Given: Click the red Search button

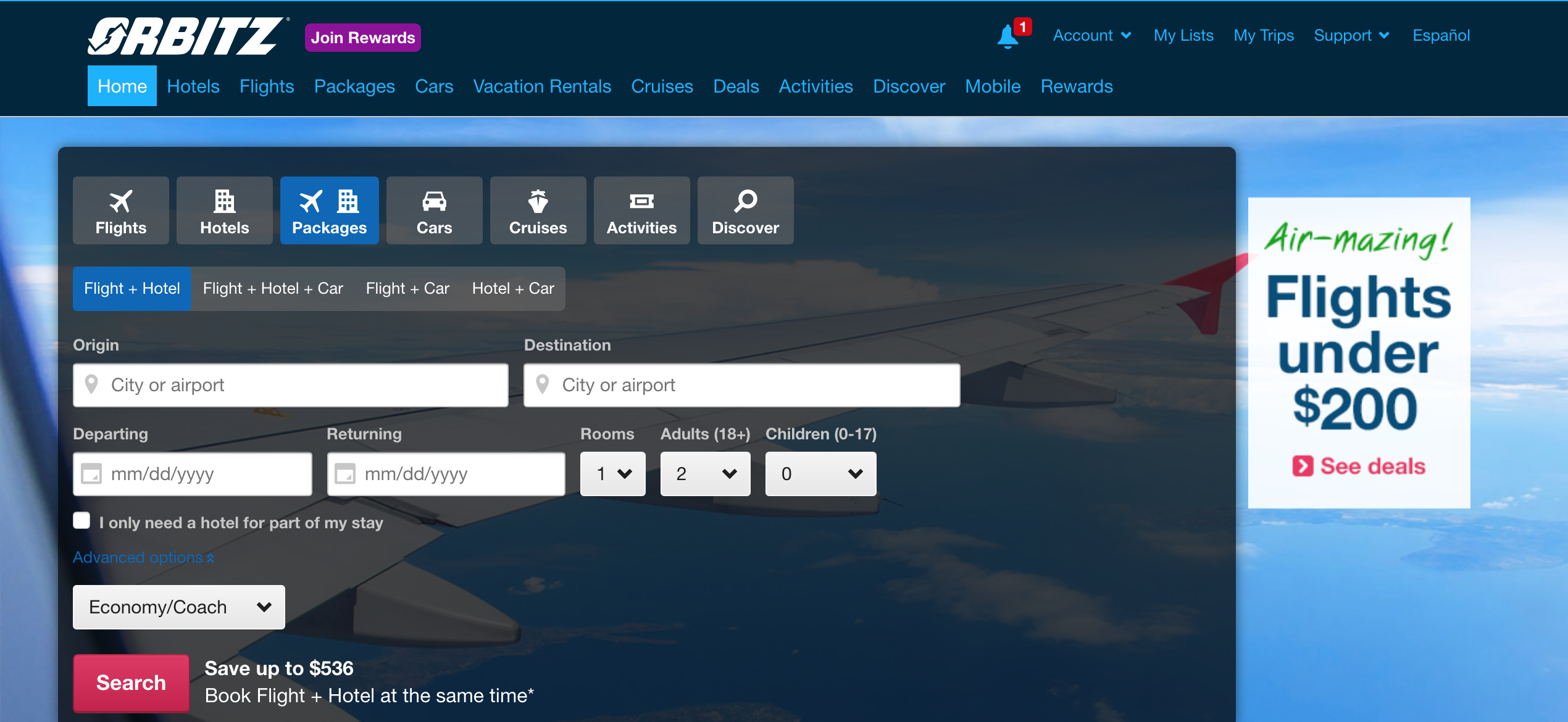Looking at the screenshot, I should (131, 683).
